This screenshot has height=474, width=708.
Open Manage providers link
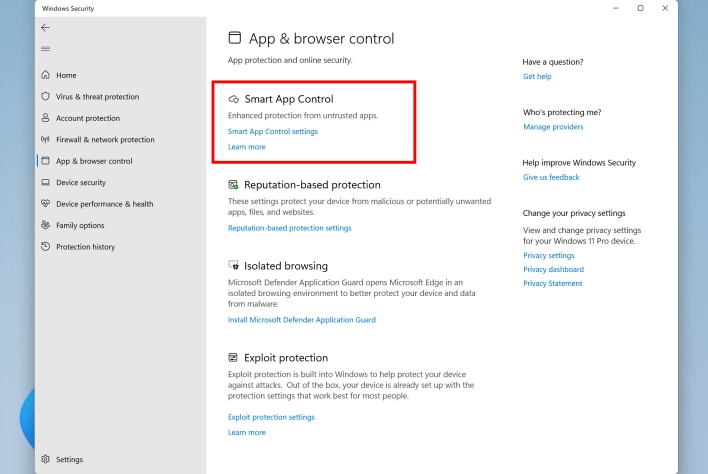[x=553, y=127]
